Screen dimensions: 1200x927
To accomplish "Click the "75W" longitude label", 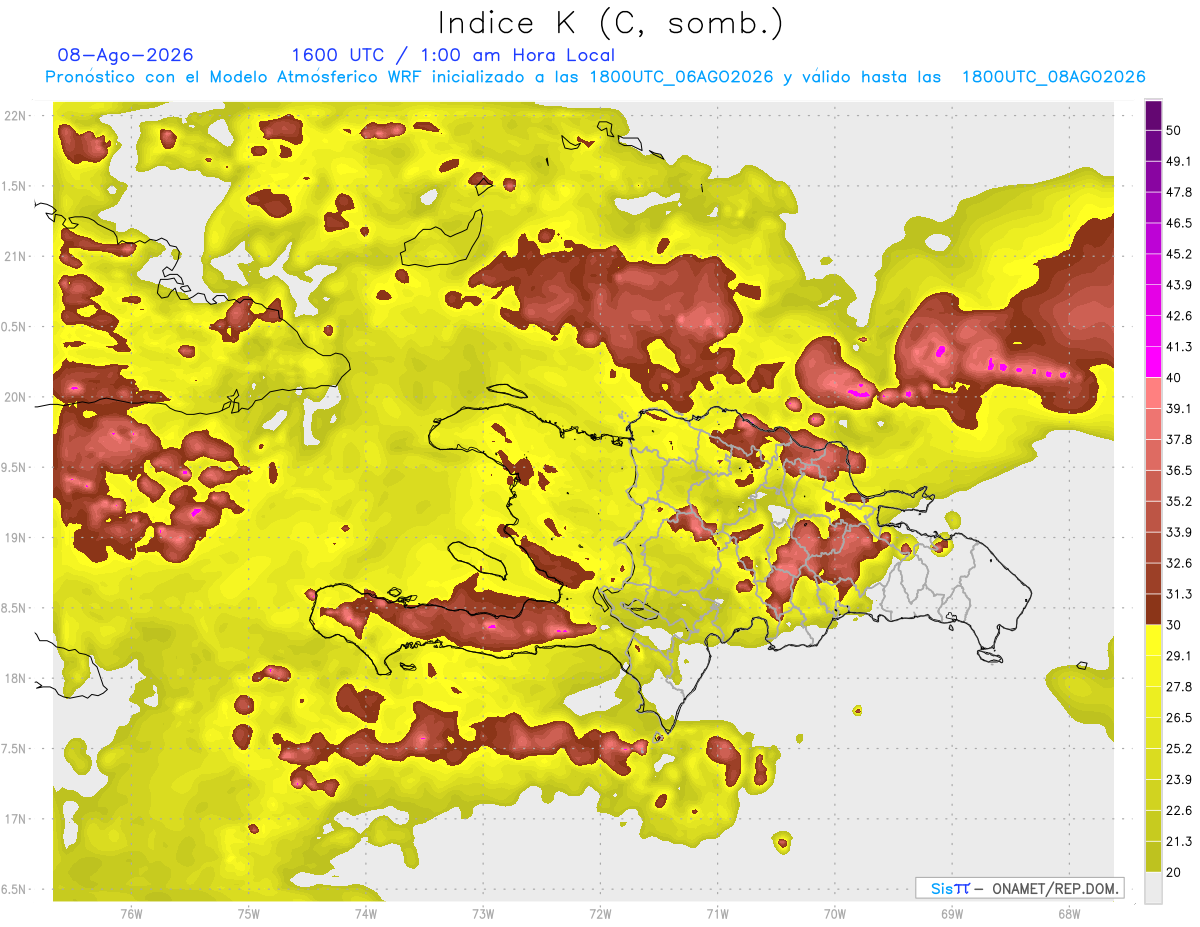I will coord(248,913).
